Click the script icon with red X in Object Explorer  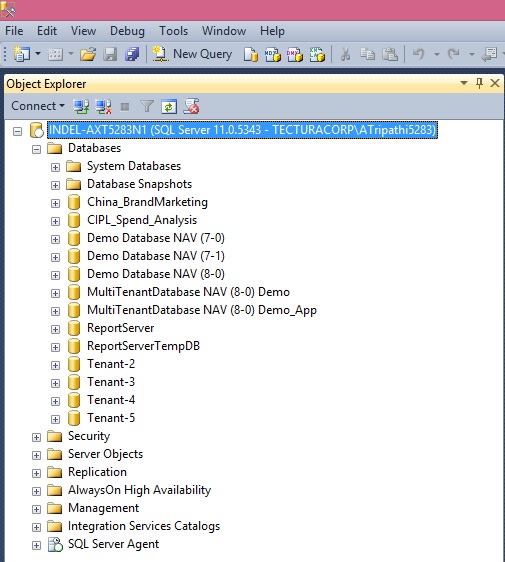point(191,106)
